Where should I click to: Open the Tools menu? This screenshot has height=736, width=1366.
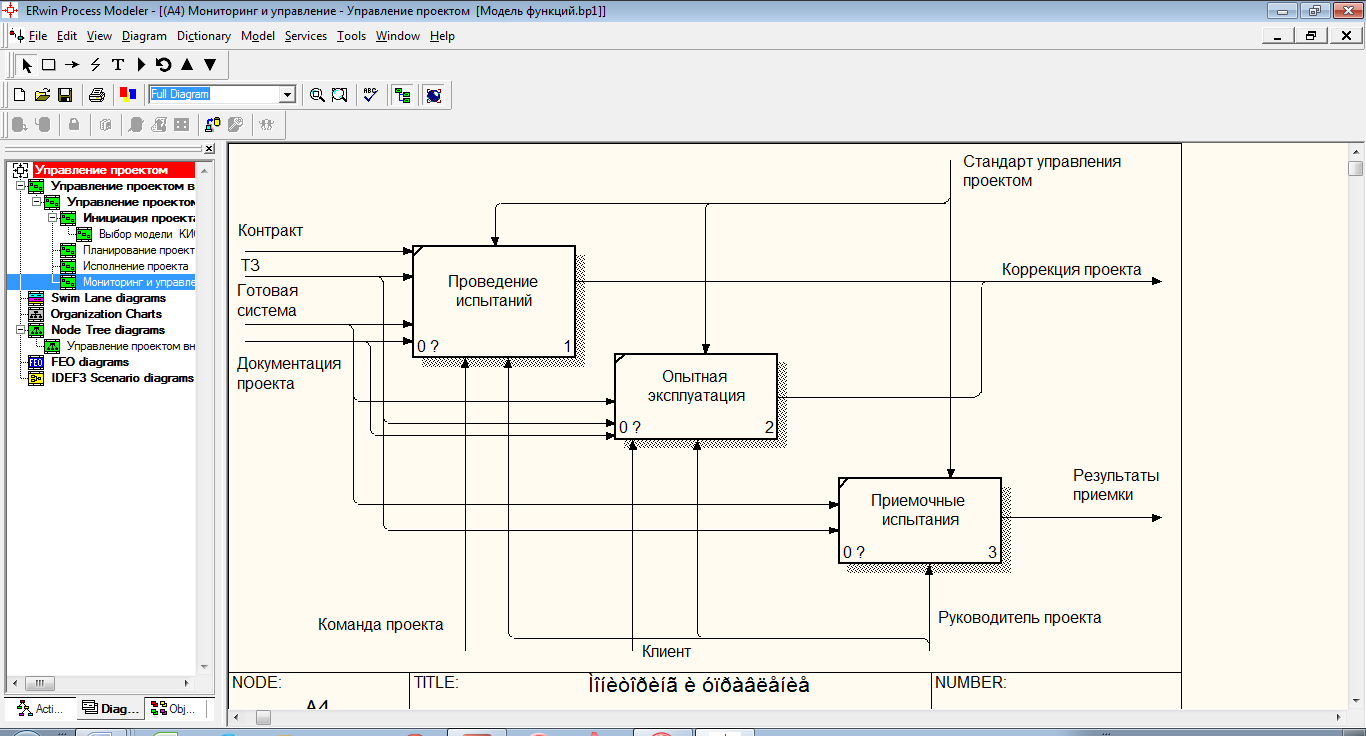(351, 36)
